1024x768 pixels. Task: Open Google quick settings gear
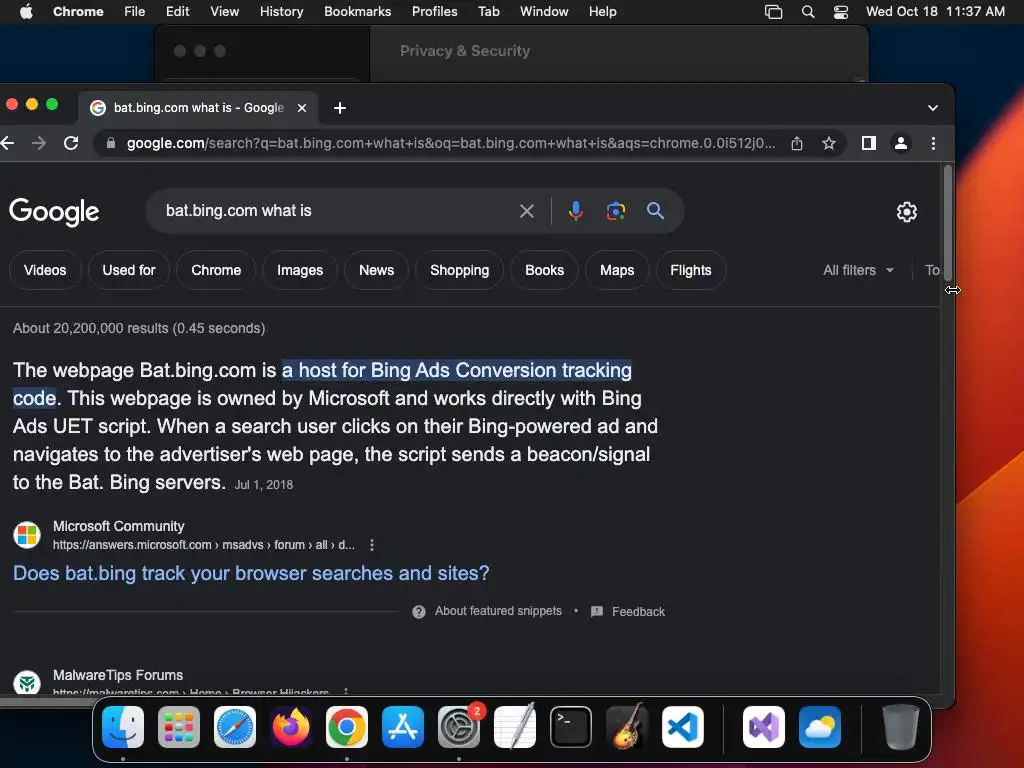(906, 212)
